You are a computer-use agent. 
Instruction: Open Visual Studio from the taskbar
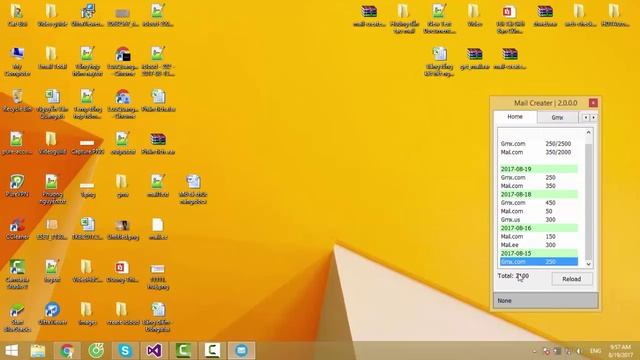pyautogui.click(x=154, y=351)
